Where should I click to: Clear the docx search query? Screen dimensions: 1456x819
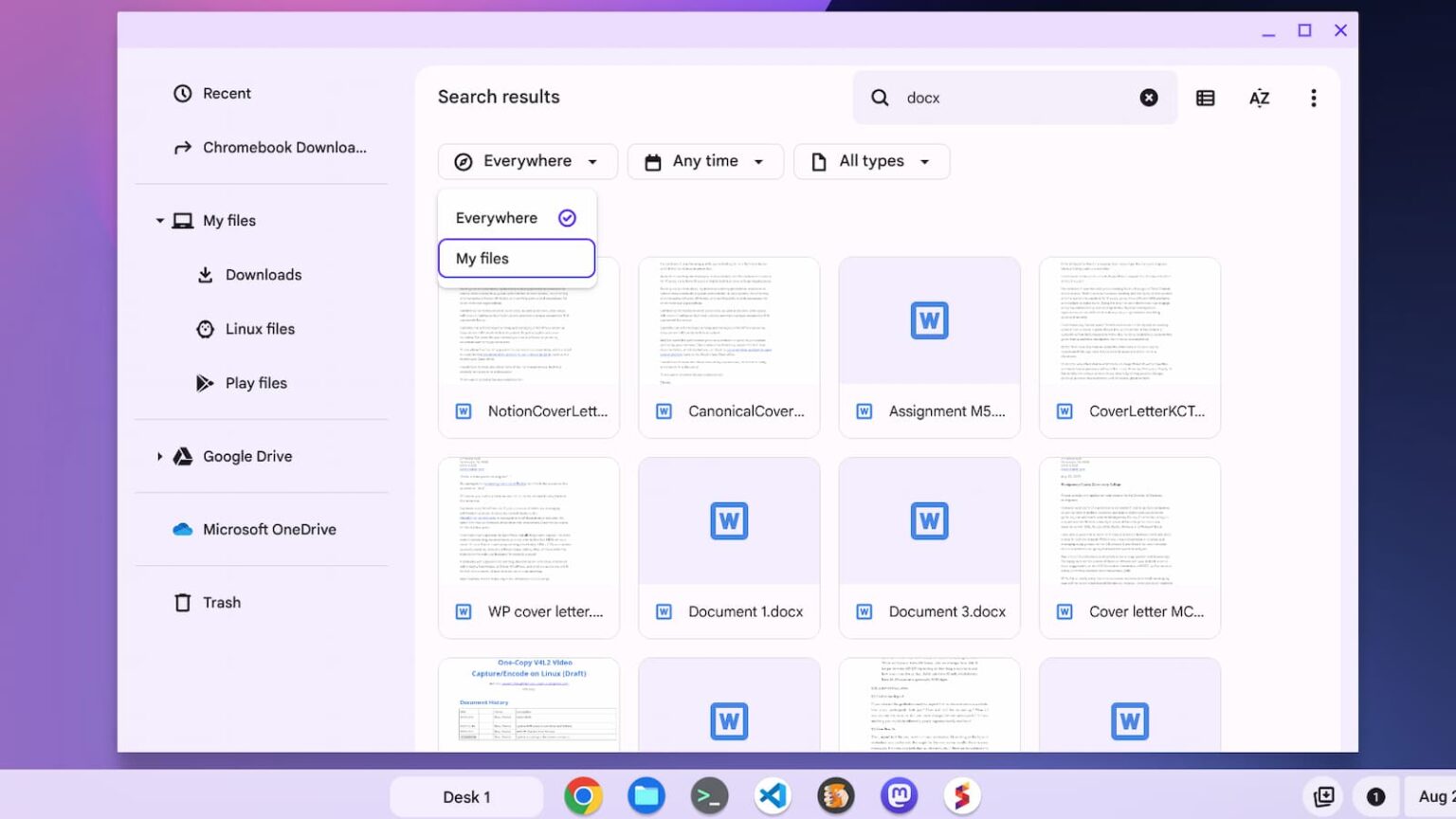pyautogui.click(x=1148, y=98)
